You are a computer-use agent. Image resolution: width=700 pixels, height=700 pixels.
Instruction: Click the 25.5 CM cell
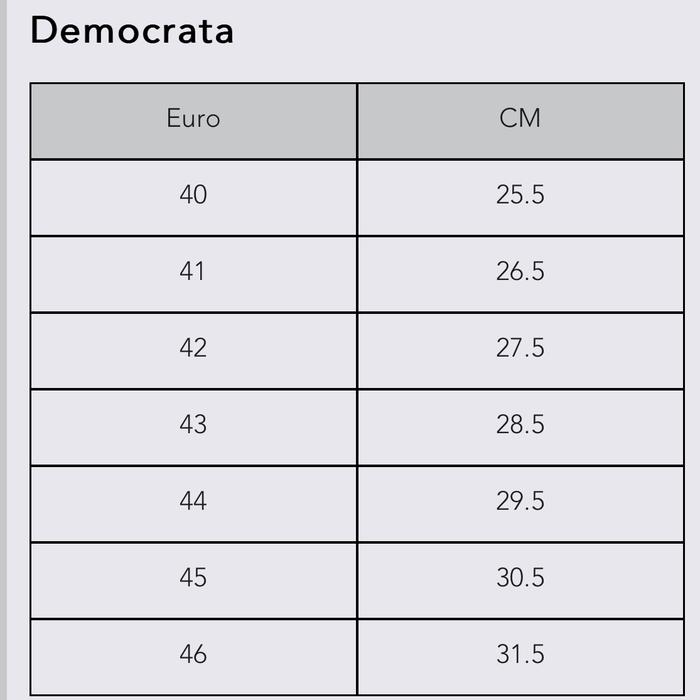tap(520, 194)
